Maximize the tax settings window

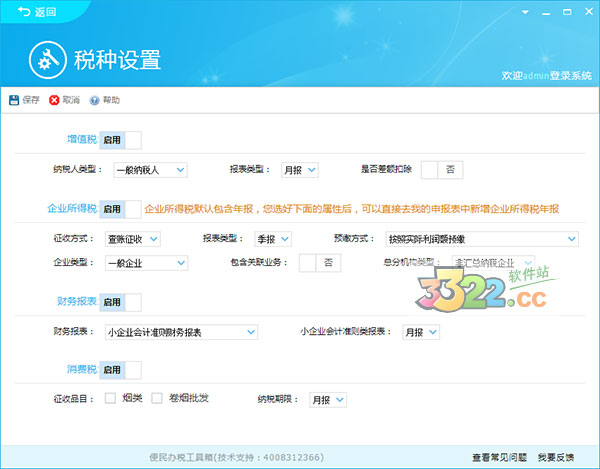tap(567, 12)
